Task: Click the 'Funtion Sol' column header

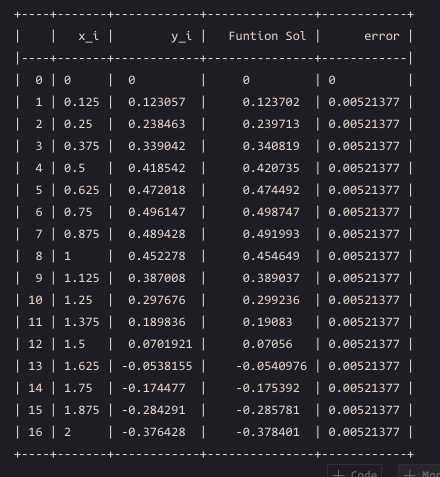Action: click(267, 36)
